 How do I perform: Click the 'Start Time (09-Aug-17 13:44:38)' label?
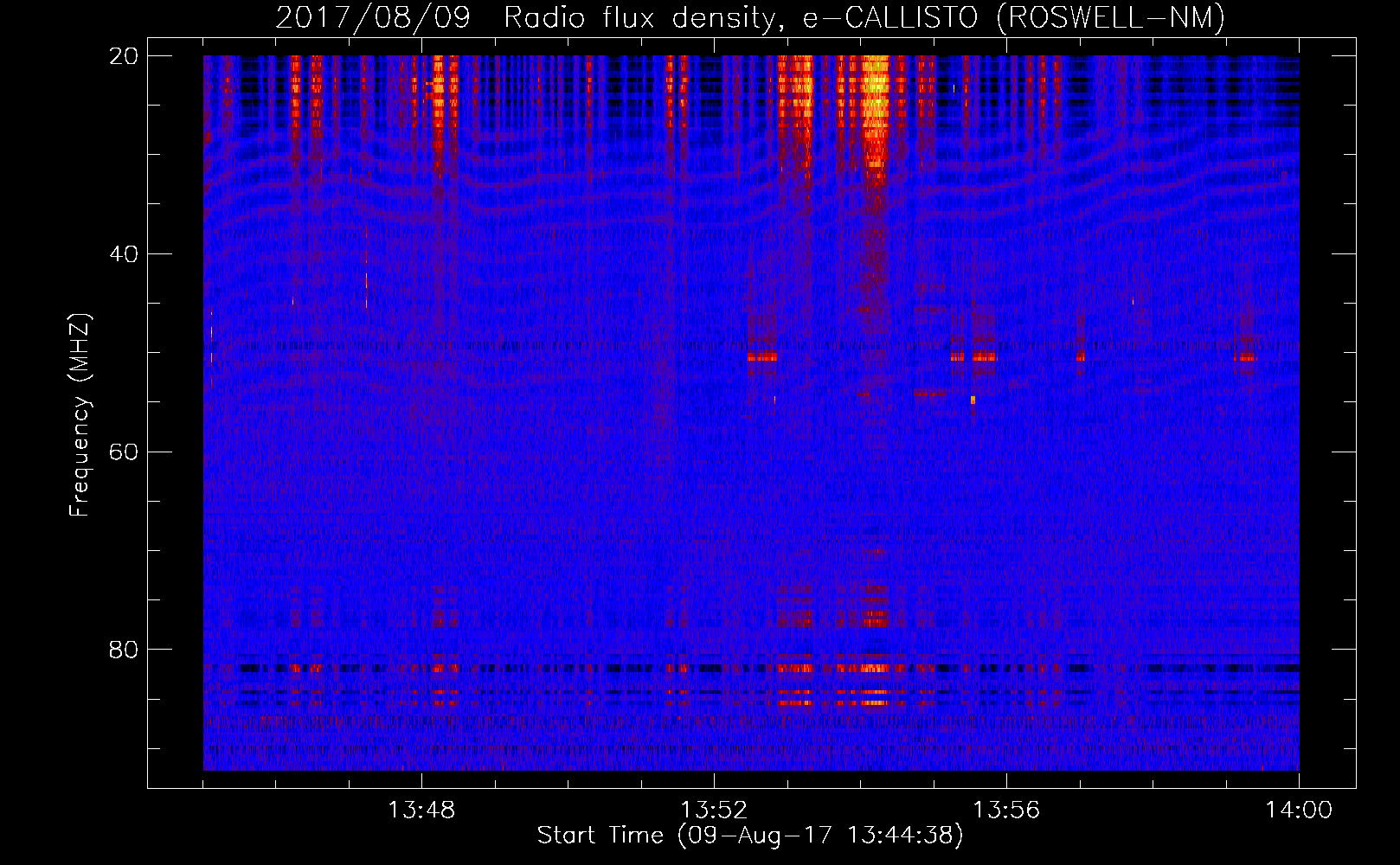pos(750,836)
